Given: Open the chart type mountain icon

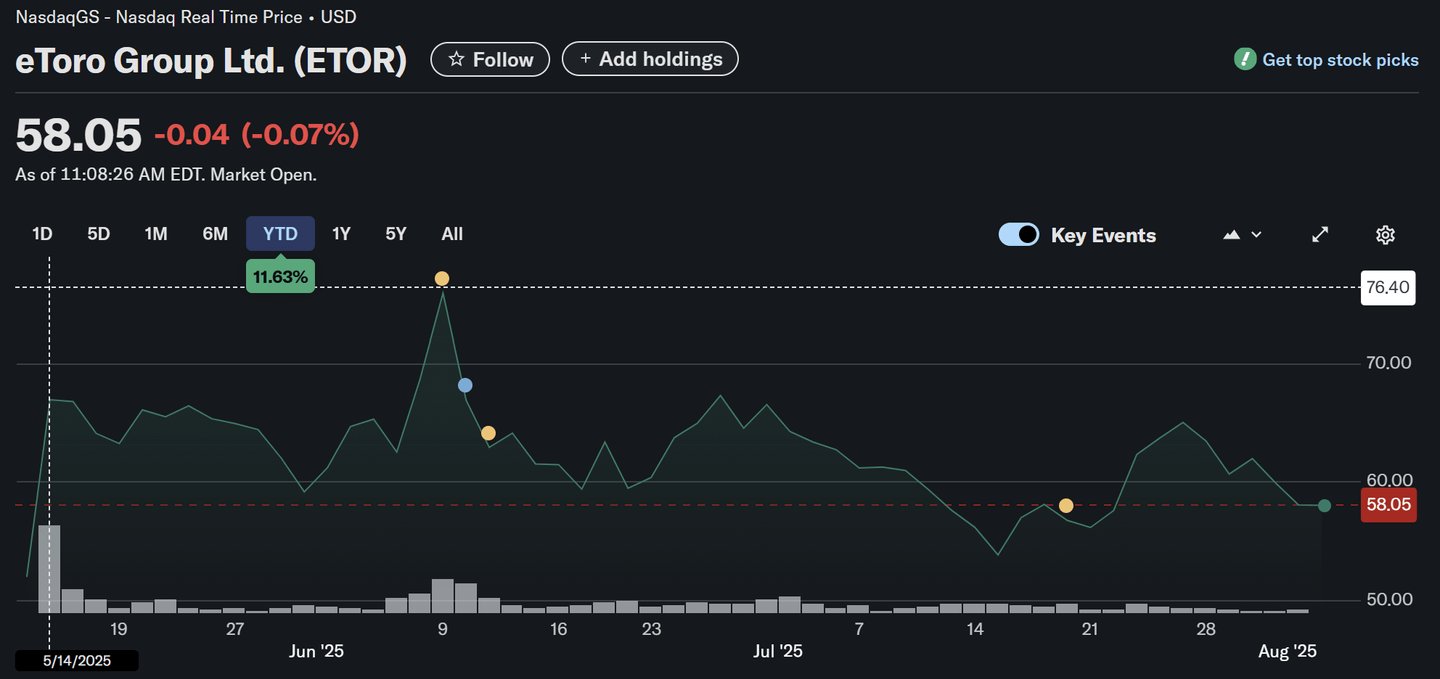Looking at the screenshot, I should pos(1231,234).
